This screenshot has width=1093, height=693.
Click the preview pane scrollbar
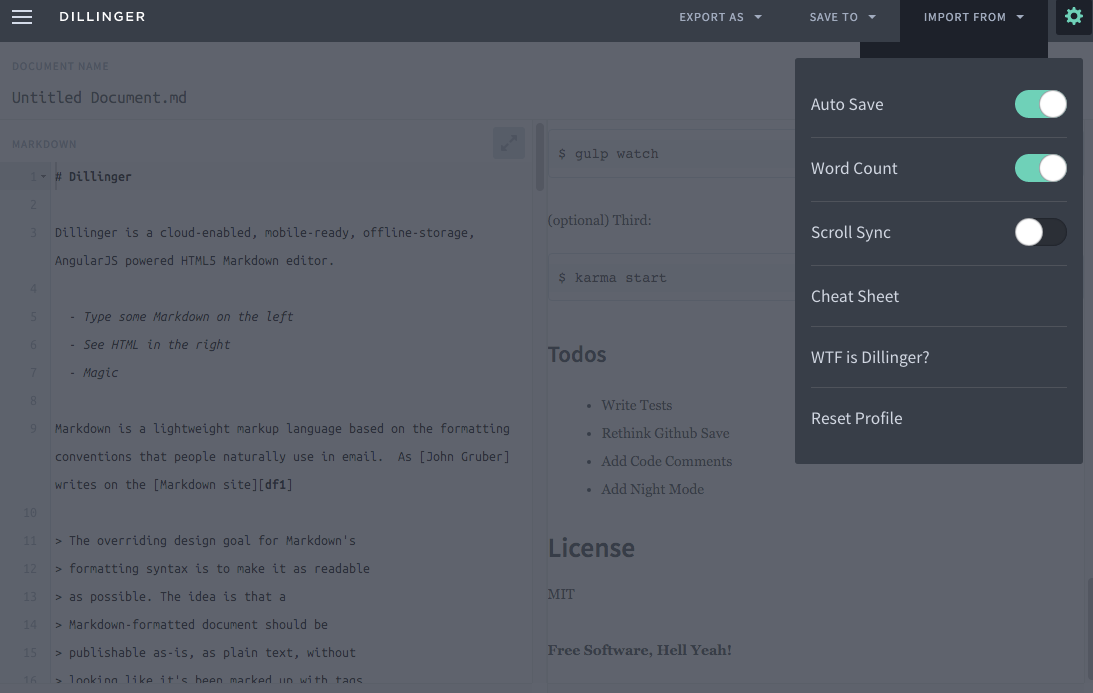[1089, 627]
